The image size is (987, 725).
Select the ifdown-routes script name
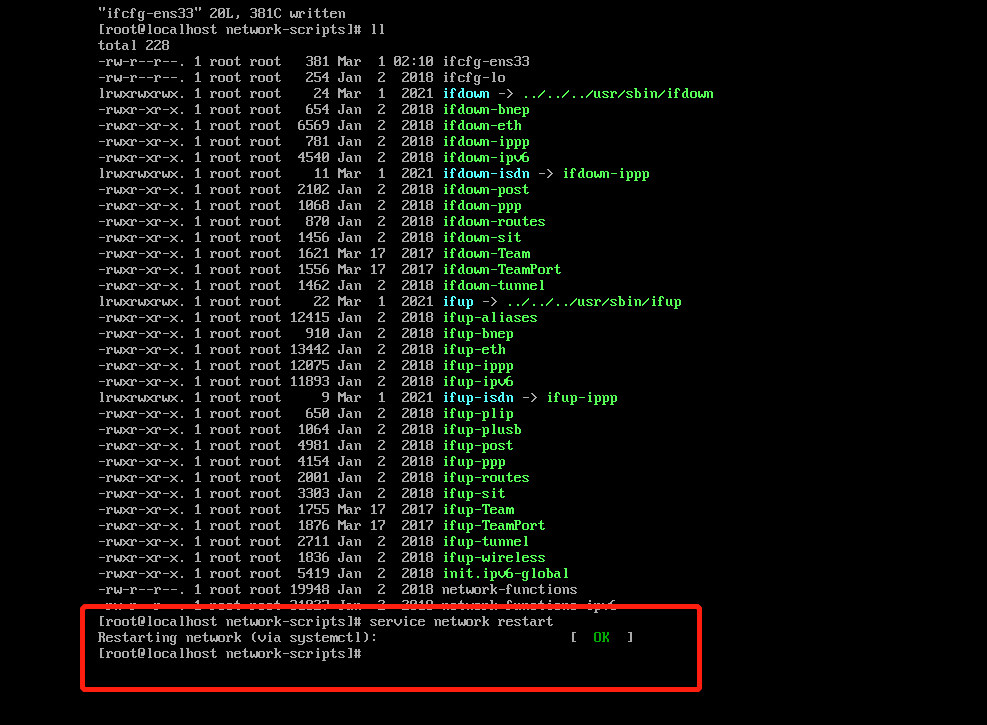[x=494, y=222]
